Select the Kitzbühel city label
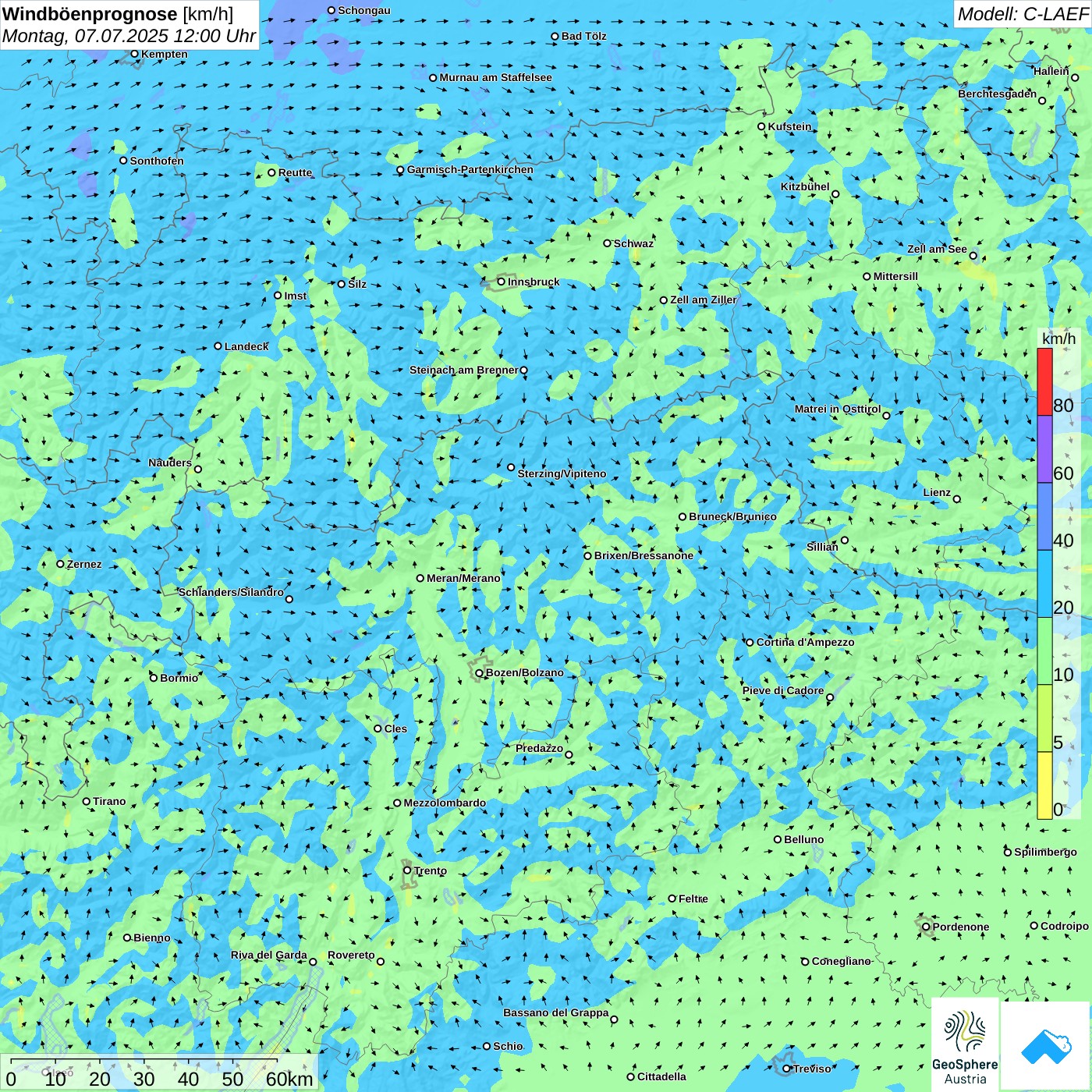 [x=805, y=186]
